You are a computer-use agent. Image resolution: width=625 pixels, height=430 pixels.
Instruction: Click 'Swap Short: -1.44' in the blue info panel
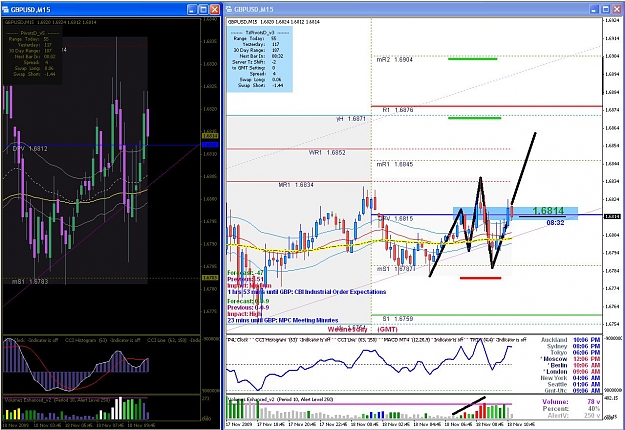tap(259, 86)
